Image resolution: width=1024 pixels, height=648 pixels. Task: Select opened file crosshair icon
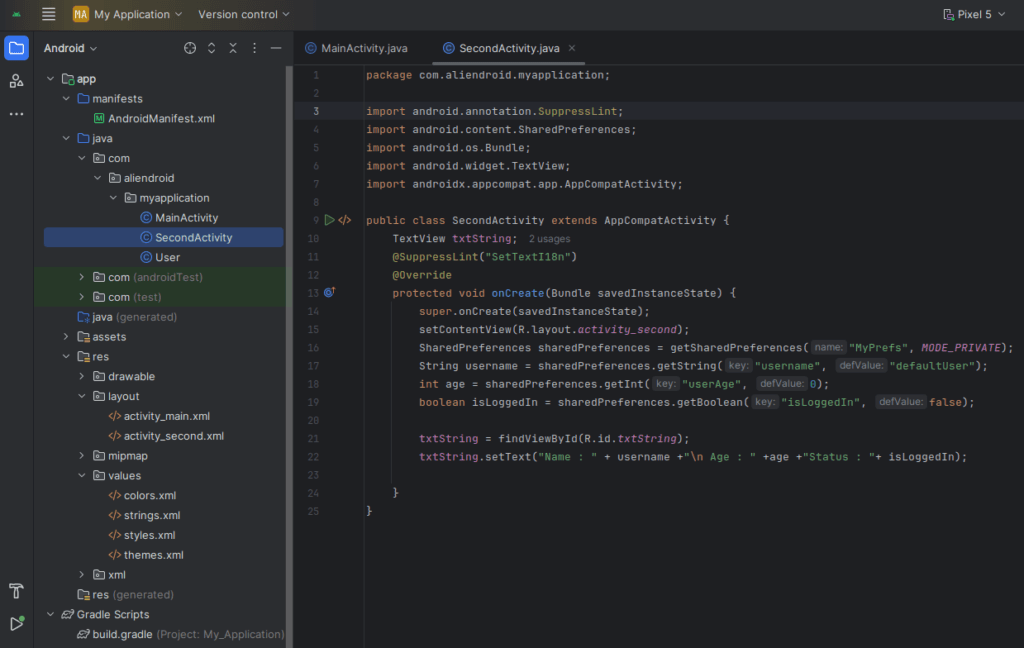pos(189,48)
